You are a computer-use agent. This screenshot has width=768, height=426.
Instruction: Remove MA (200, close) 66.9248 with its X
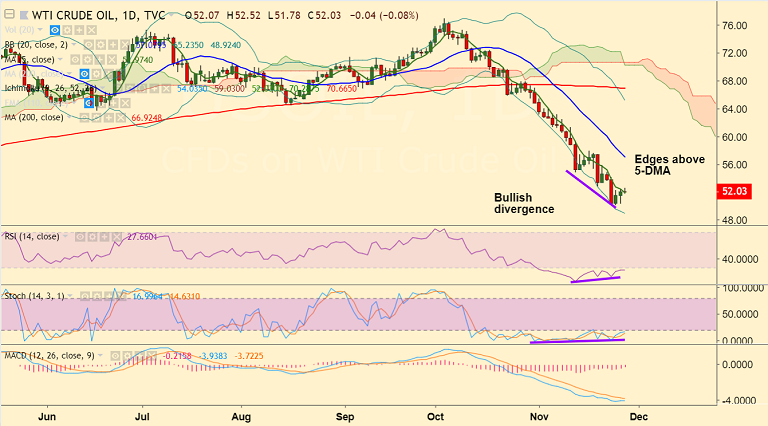tap(121, 118)
